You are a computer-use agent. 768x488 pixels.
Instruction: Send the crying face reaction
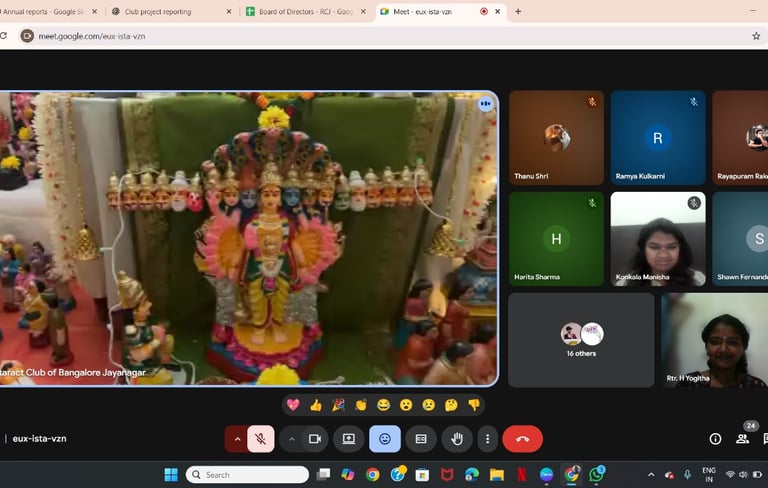click(x=429, y=405)
